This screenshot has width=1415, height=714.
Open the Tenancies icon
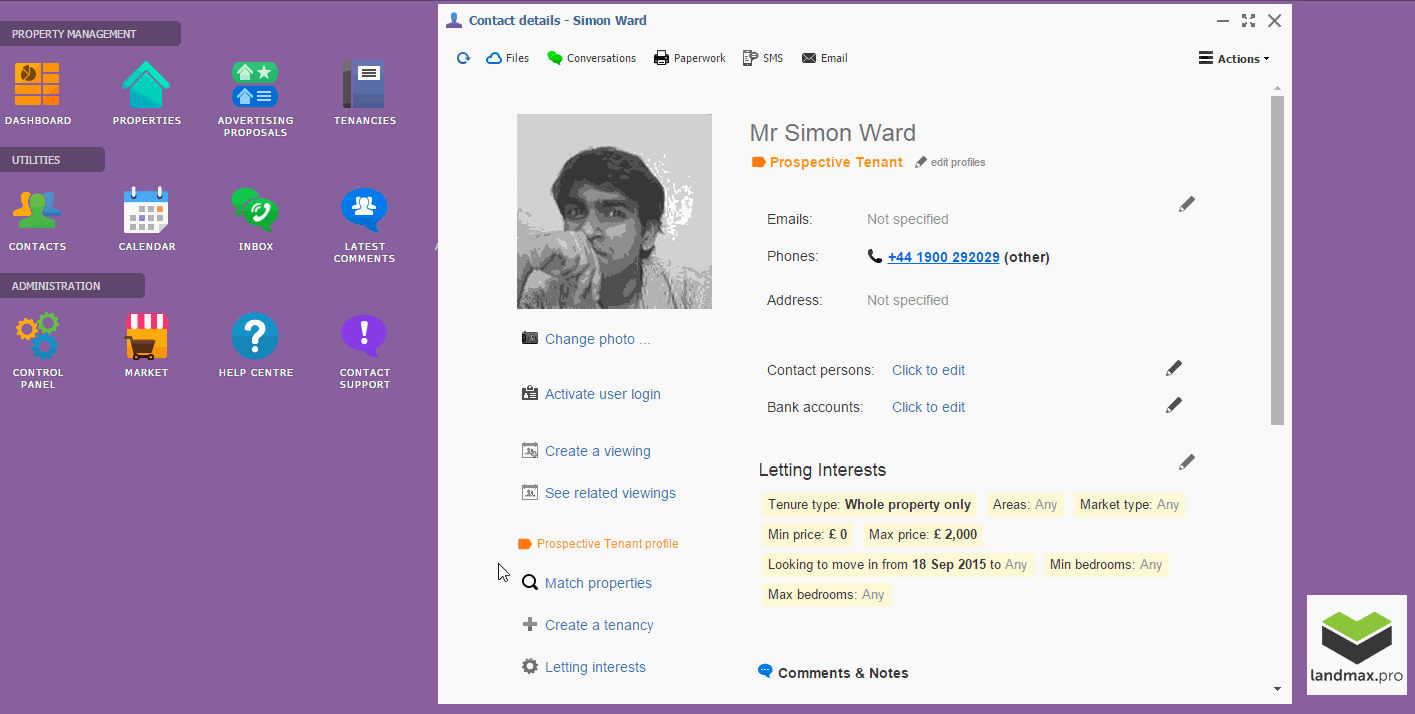pyautogui.click(x=364, y=85)
